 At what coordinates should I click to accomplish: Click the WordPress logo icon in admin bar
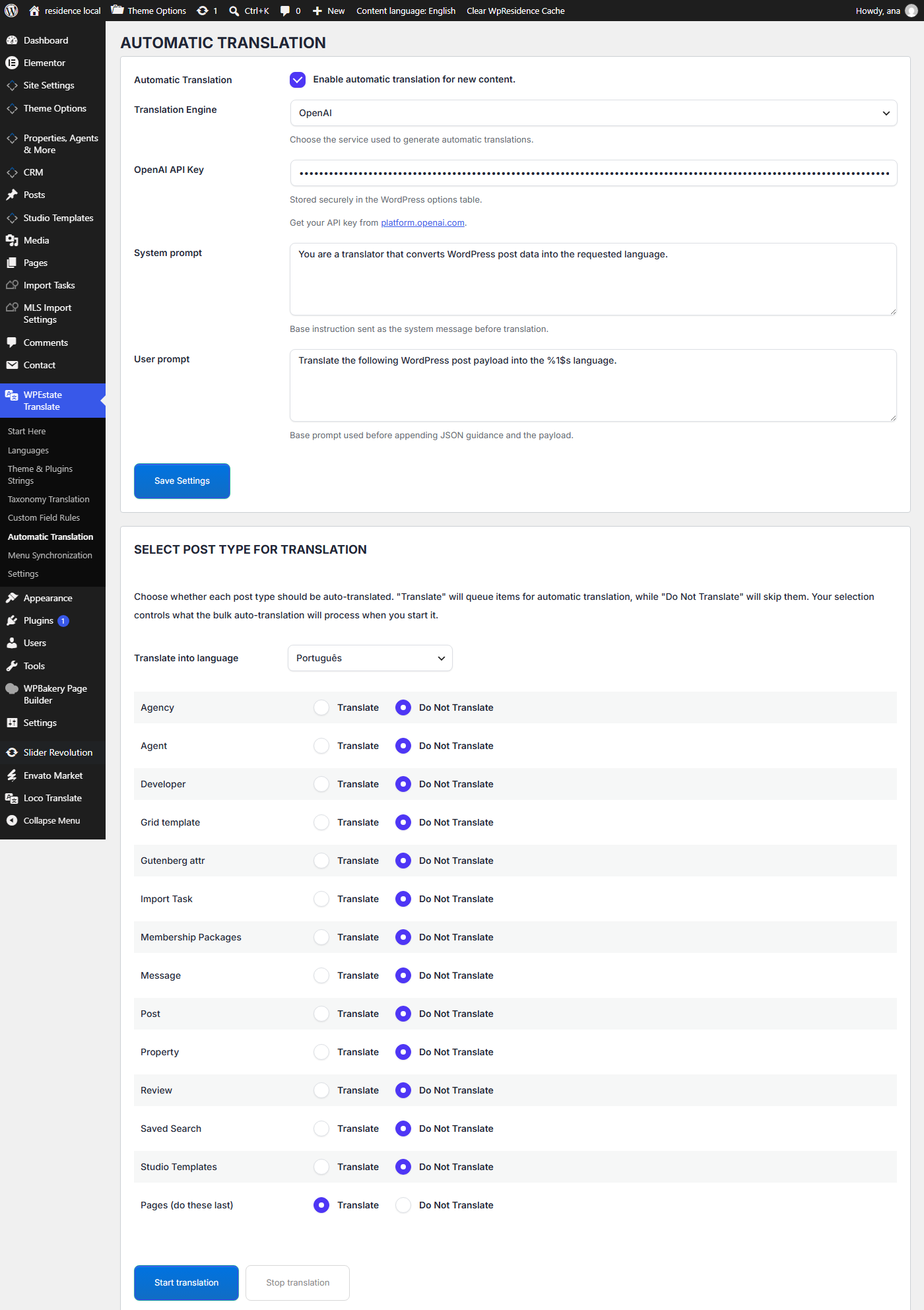pos(11,11)
